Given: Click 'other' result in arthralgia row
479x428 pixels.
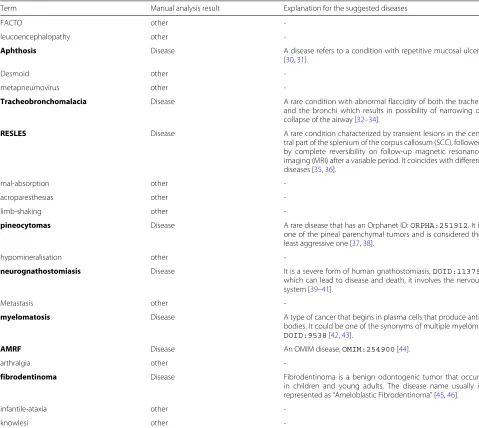Looking at the screenshot, I should [159, 363].
